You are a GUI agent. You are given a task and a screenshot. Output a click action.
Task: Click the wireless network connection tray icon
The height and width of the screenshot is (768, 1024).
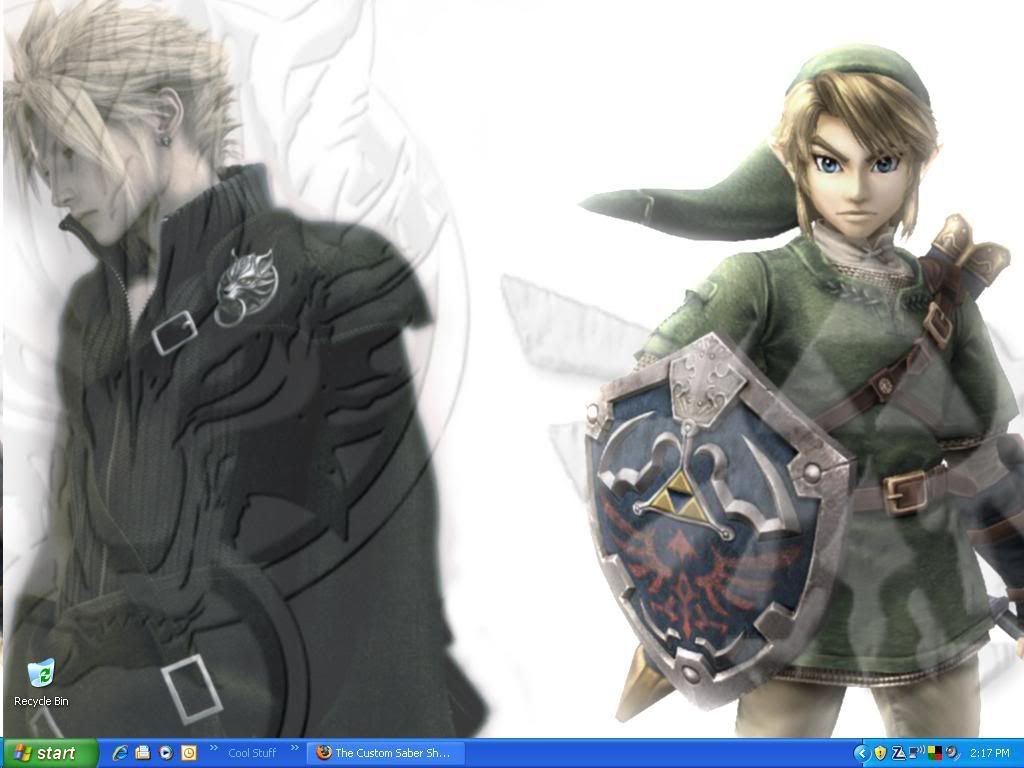coord(916,753)
